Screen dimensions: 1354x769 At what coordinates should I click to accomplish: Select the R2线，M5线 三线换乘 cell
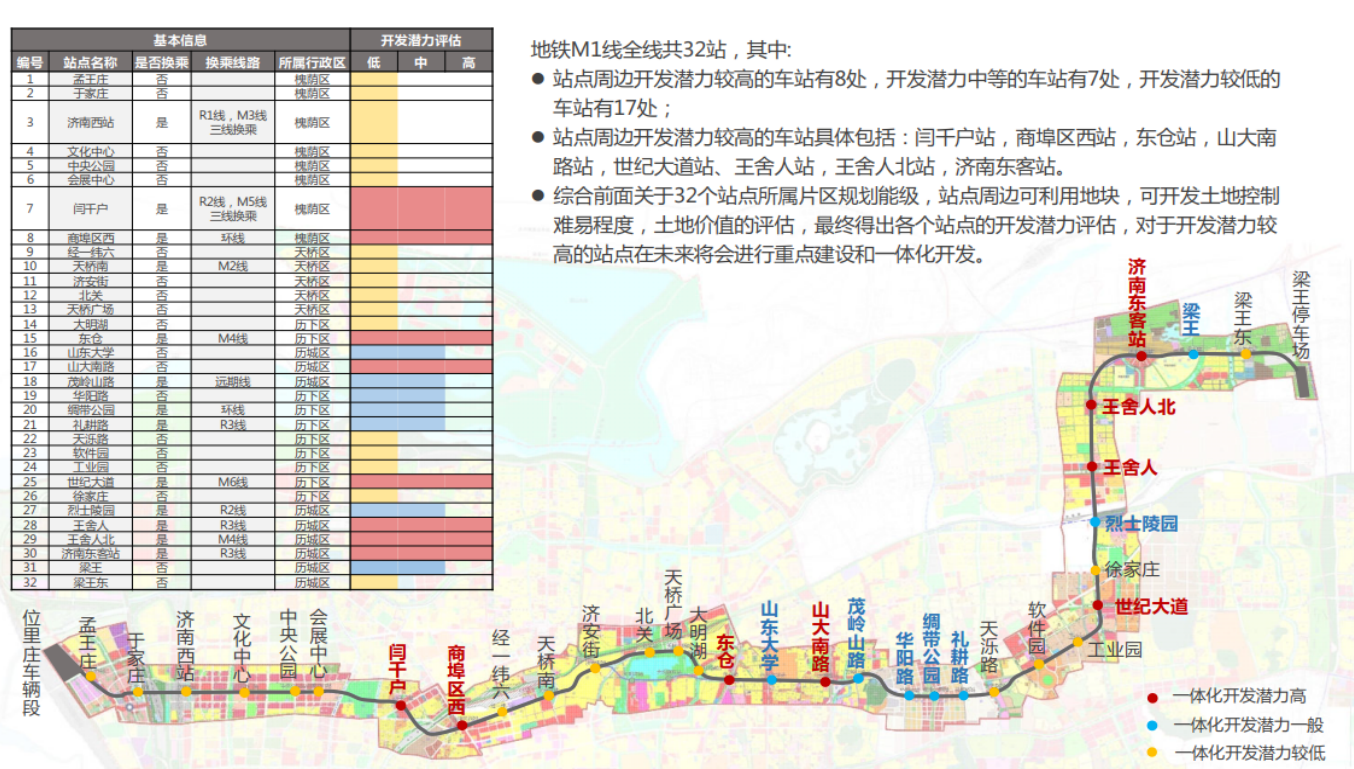233,209
